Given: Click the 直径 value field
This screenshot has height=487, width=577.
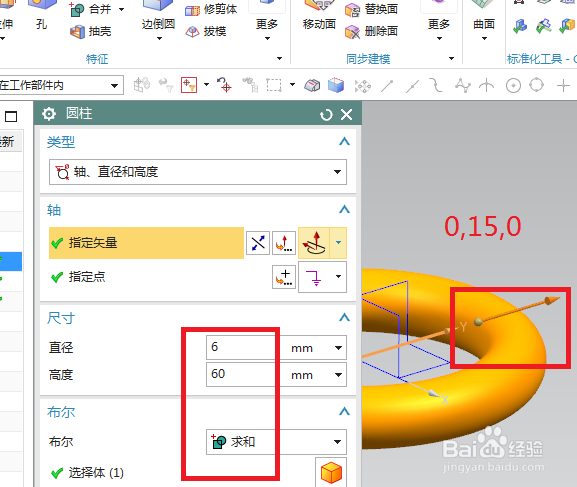Looking at the screenshot, I should (243, 347).
